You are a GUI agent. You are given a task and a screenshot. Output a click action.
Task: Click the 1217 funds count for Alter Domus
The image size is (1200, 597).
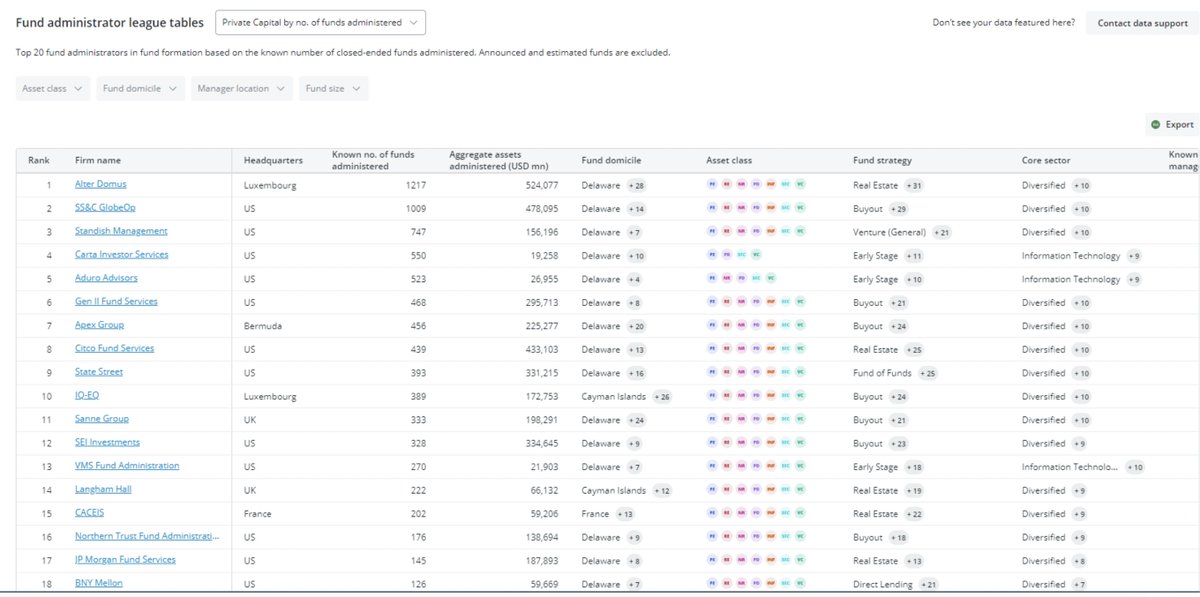pyautogui.click(x=416, y=185)
